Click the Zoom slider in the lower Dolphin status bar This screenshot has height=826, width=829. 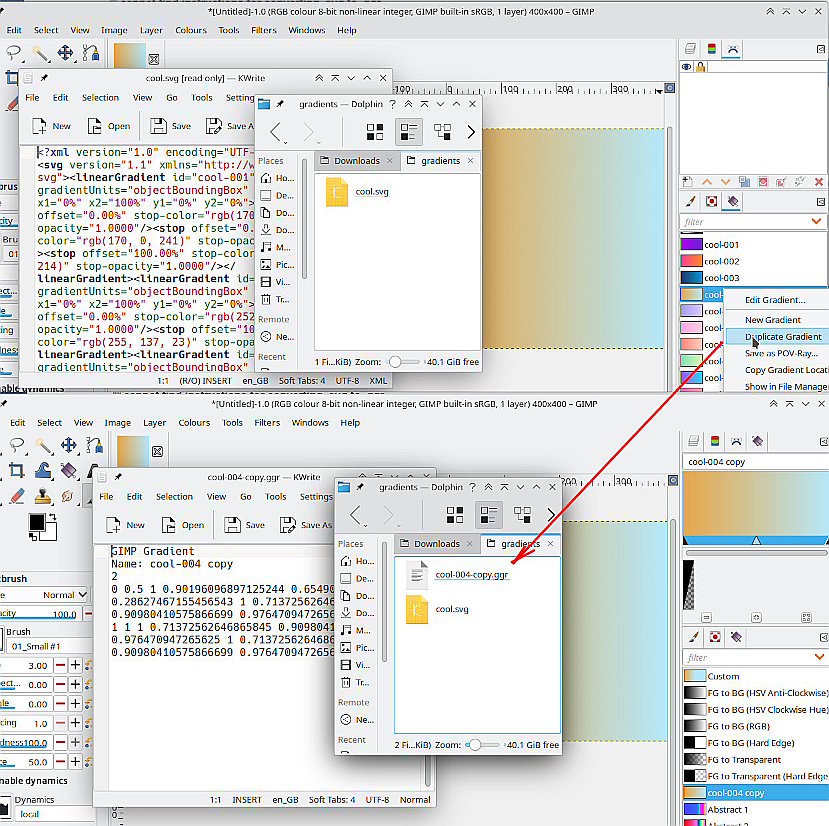point(482,745)
